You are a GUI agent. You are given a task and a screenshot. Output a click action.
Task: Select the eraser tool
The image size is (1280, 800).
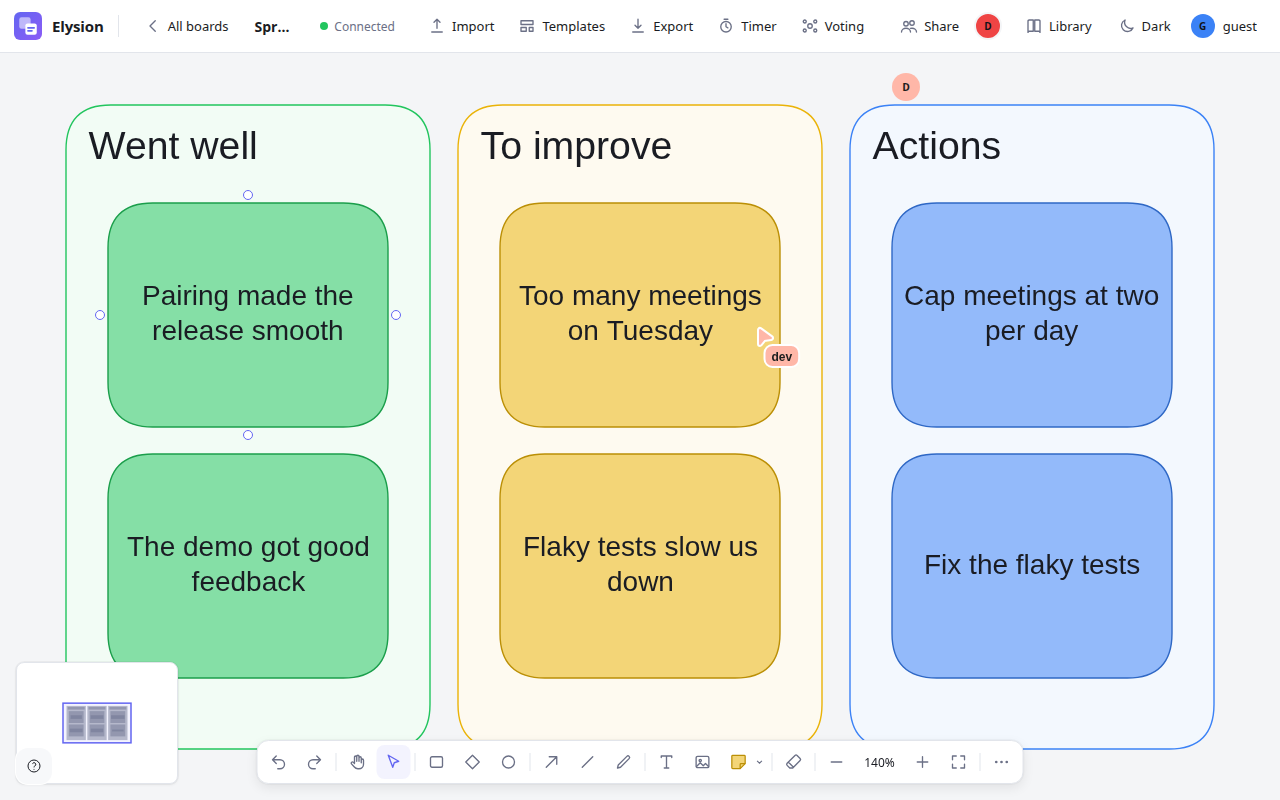pyautogui.click(x=794, y=762)
